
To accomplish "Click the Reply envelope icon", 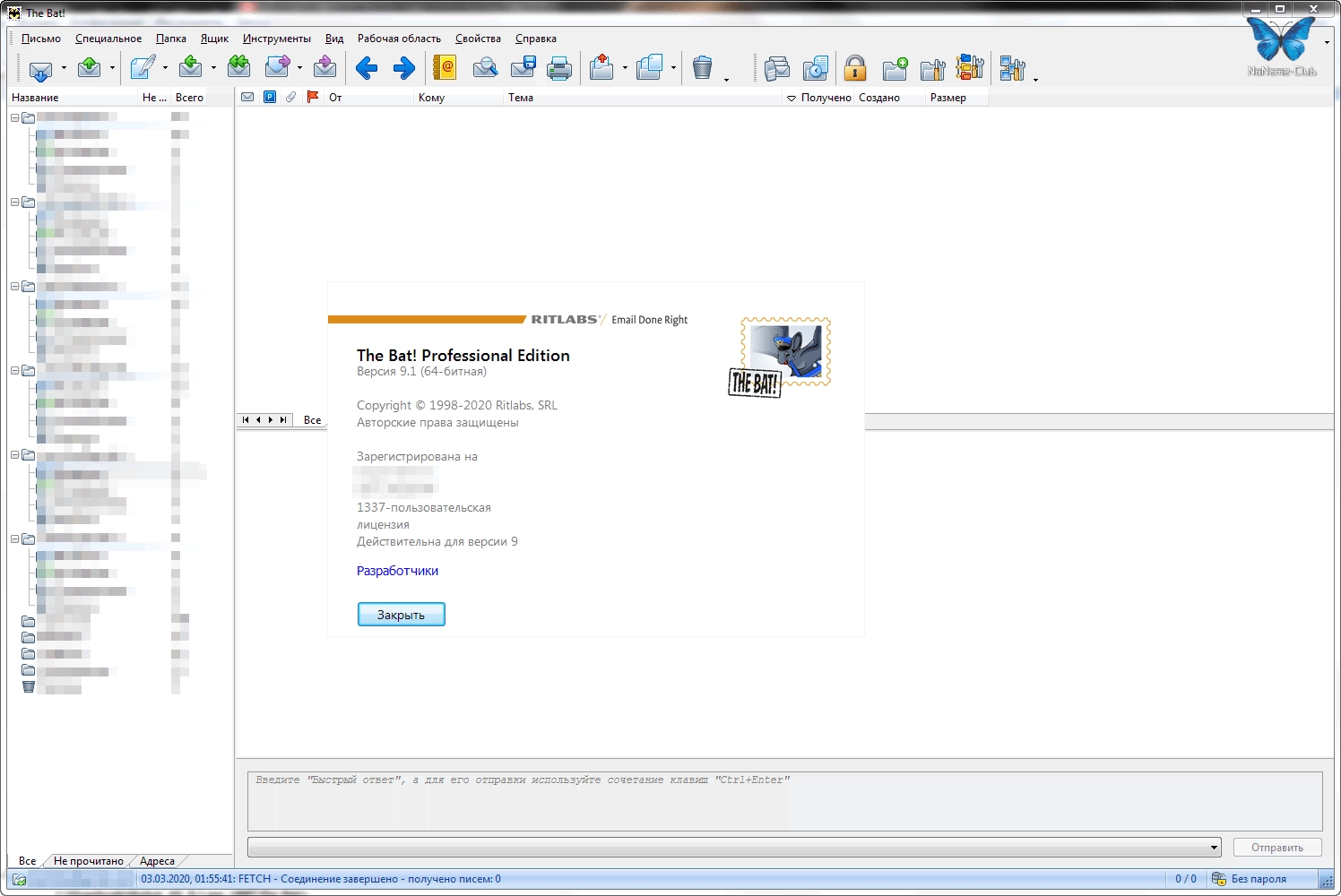I will click(191, 67).
